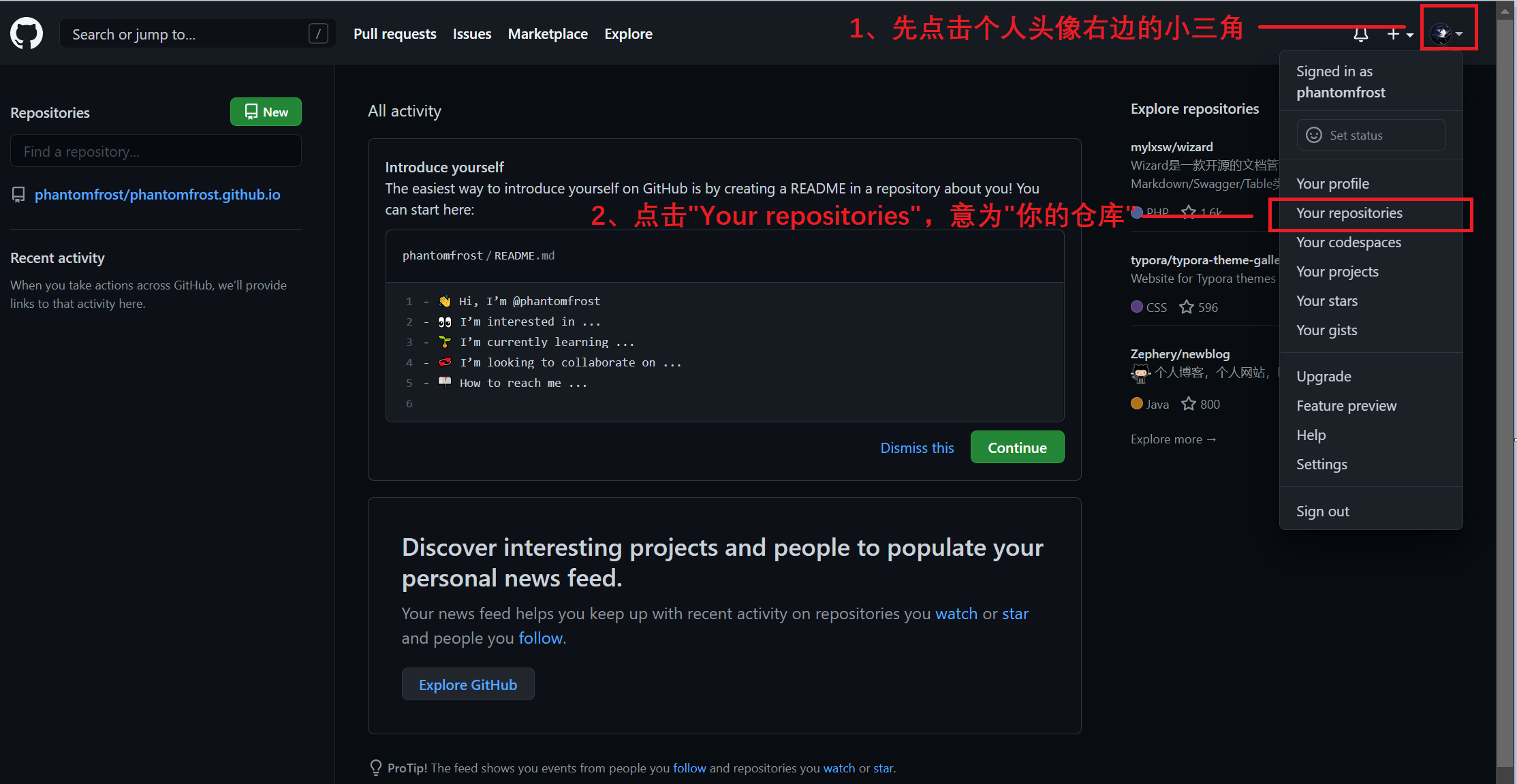
Task: Click the ProTip lightbulb icon
Action: click(376, 768)
